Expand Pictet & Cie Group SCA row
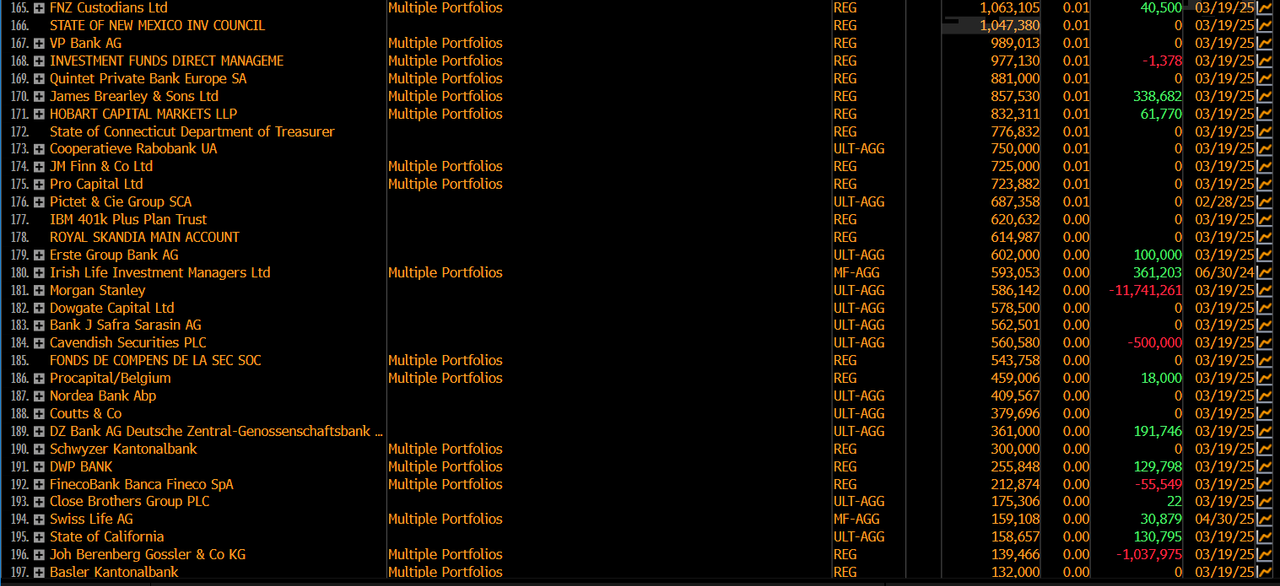The image size is (1280, 586). pos(39,202)
